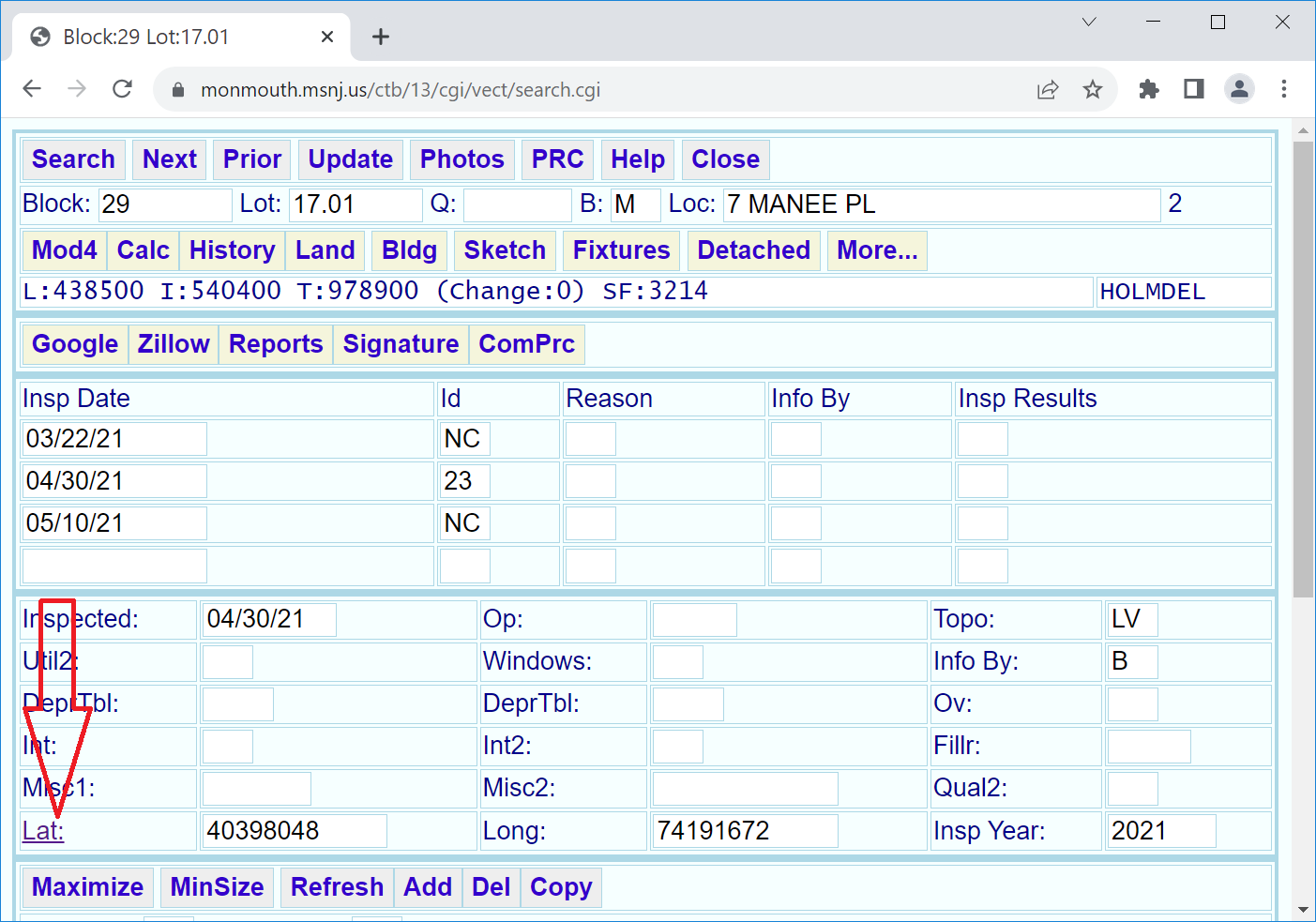Screen dimensions: 1316x922
Task: Click the Add button
Action: tap(428, 887)
